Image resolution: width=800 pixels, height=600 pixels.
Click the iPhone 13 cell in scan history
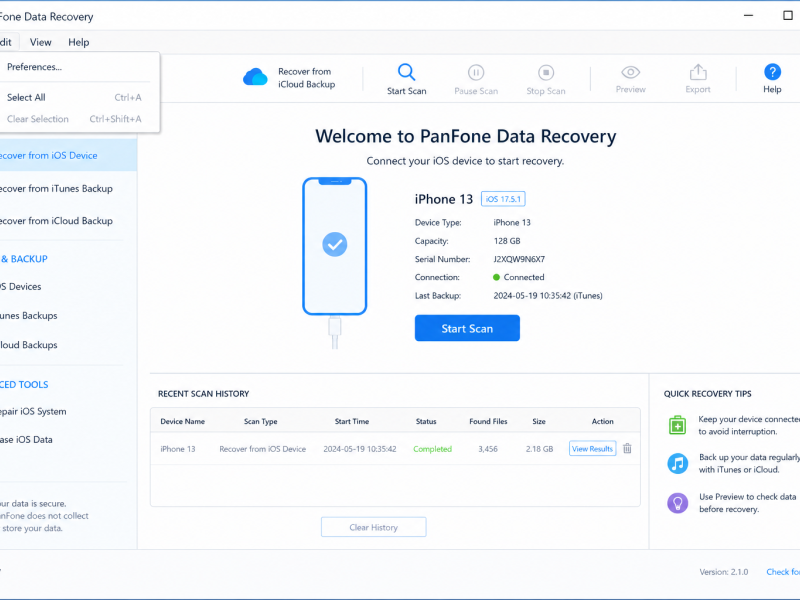pos(178,449)
